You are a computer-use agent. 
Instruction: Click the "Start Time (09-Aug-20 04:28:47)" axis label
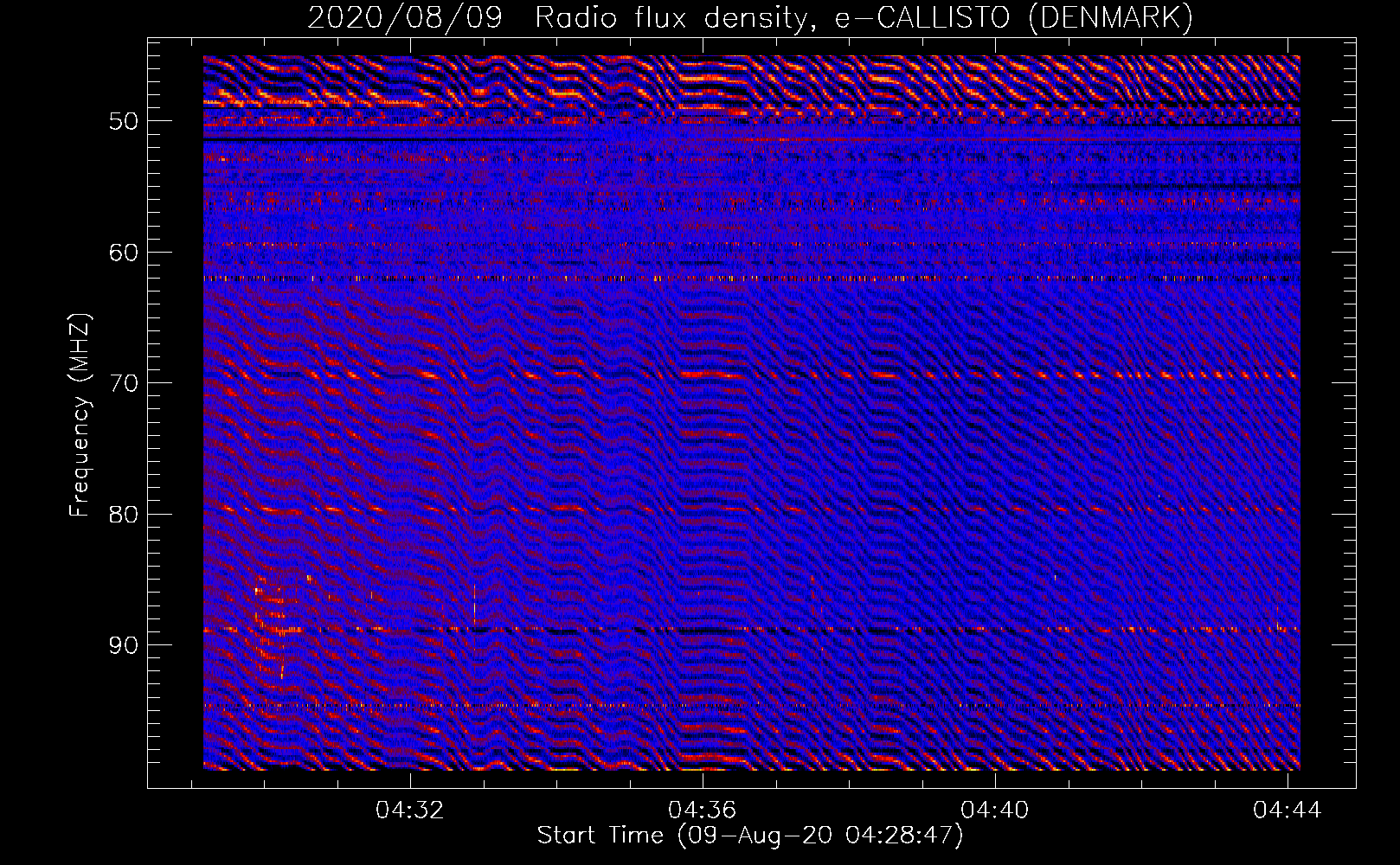coord(750,836)
